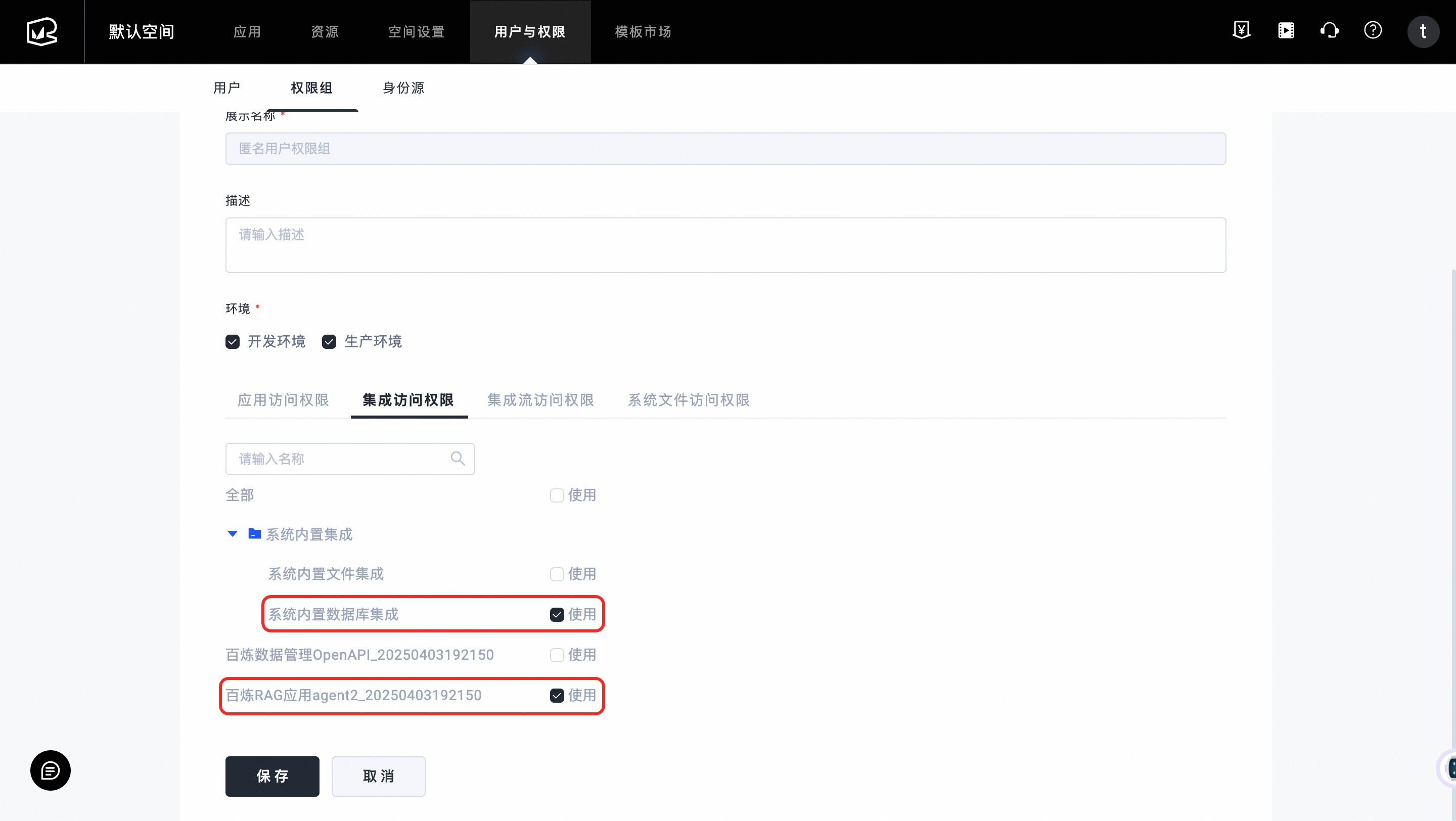Open the chat feedback bubble icon
The width and height of the screenshot is (1456, 821).
51,770
